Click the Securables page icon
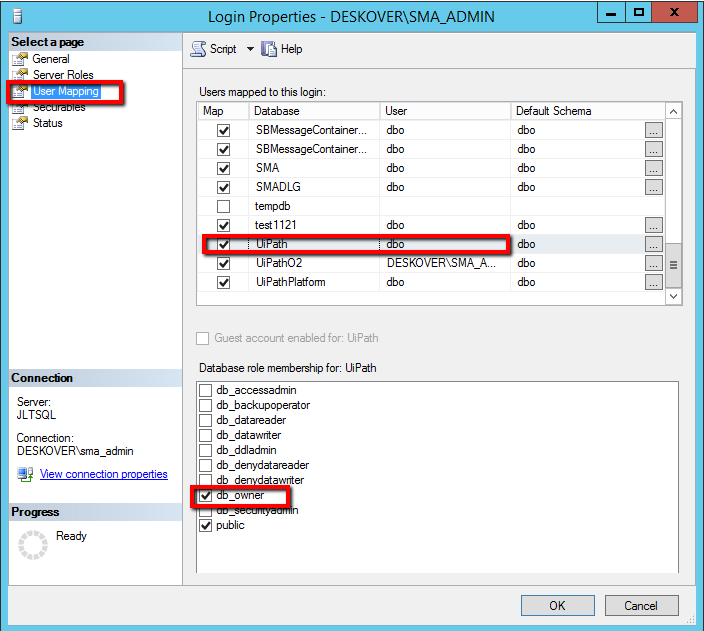704x631 pixels. (20, 108)
